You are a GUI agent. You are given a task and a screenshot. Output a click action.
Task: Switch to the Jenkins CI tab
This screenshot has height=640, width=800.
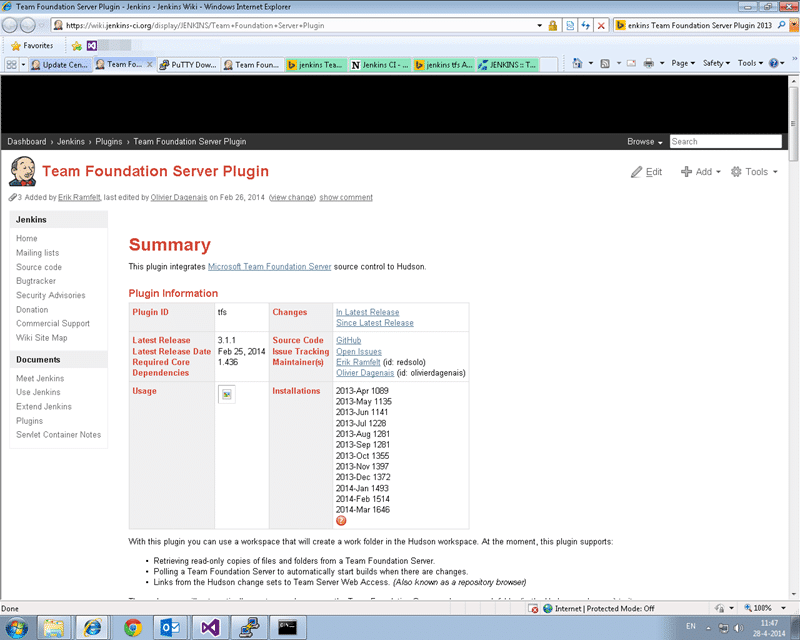(x=380, y=65)
